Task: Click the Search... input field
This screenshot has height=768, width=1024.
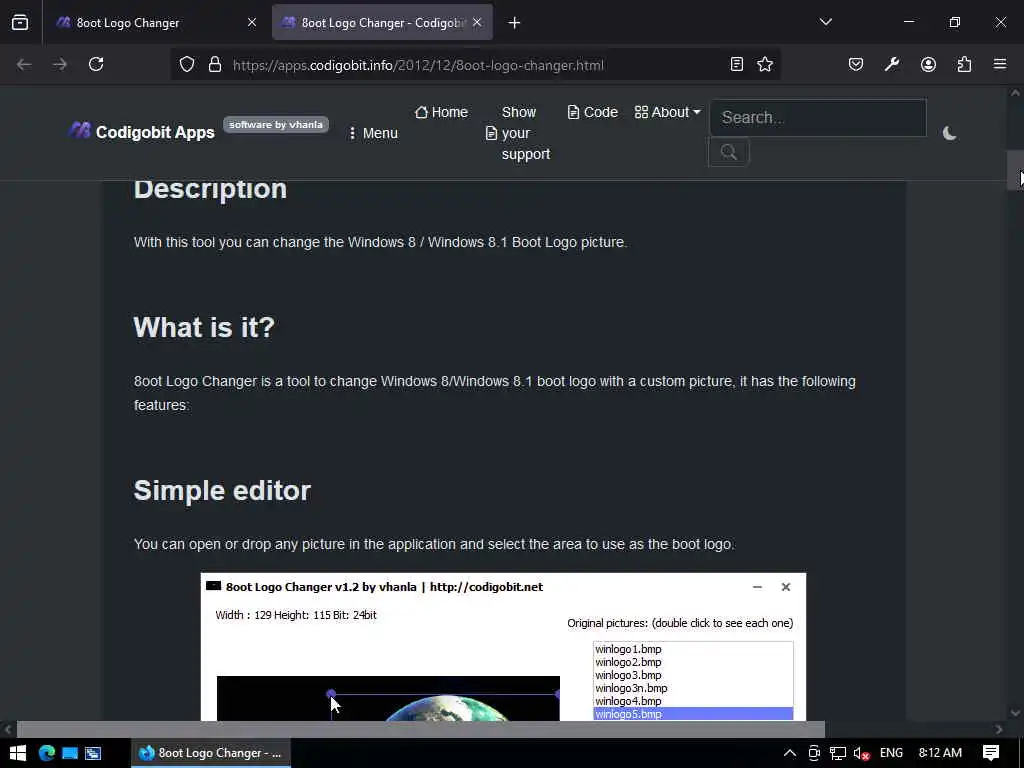Action: pos(818,118)
